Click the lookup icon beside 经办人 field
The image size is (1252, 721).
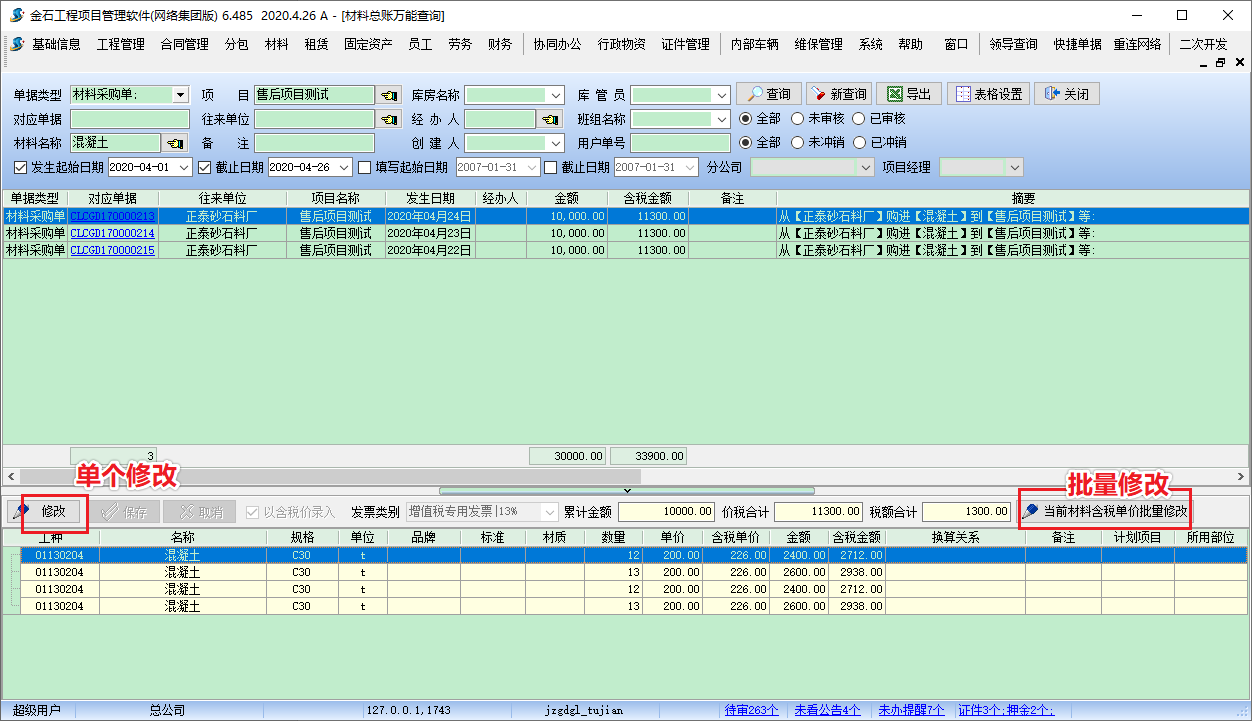pyautogui.click(x=550, y=119)
